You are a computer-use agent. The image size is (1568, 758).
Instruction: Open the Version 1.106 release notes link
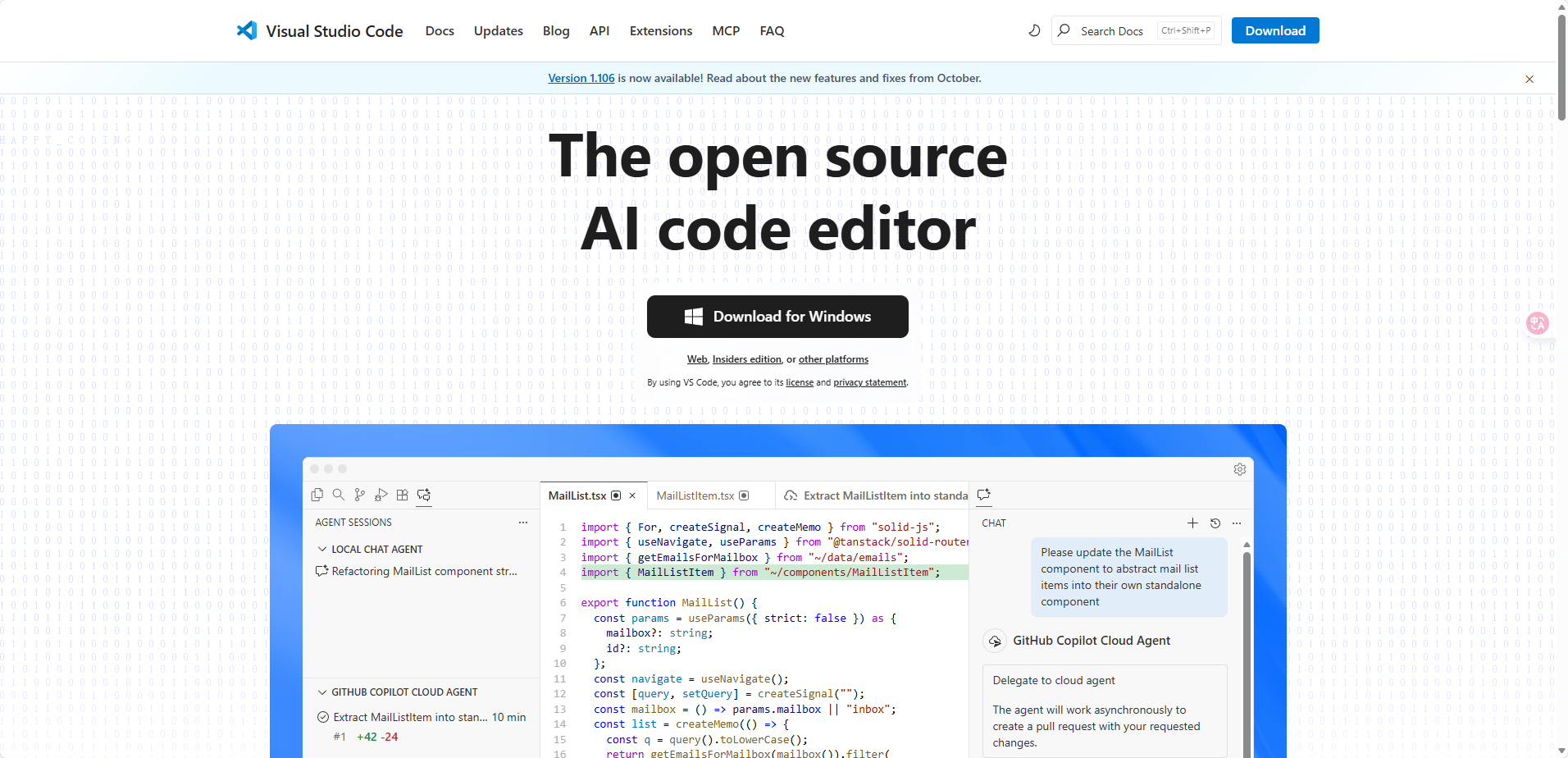pos(581,78)
